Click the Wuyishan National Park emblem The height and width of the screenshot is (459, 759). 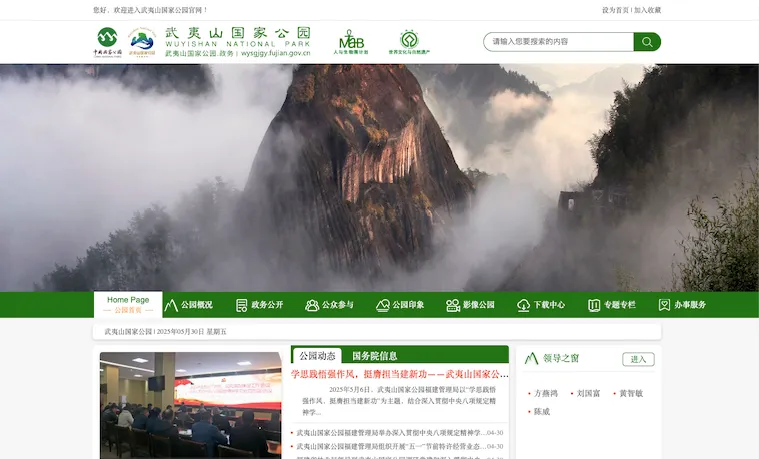coord(142,42)
